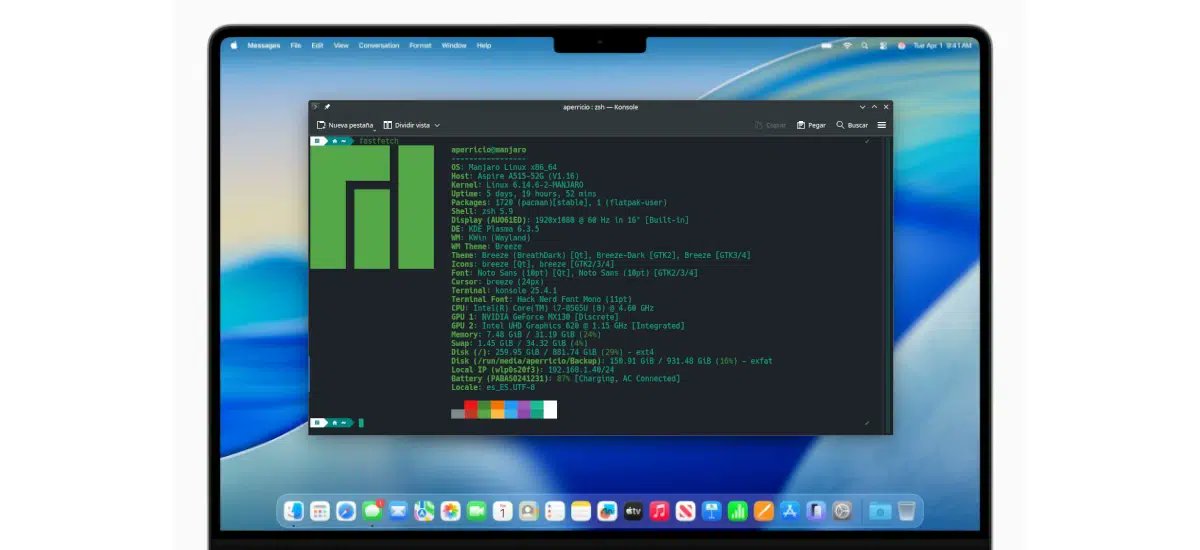Image resolution: width=1200 pixels, height=550 pixels.
Task: Open Freeform in the dock
Action: [x=606, y=511]
